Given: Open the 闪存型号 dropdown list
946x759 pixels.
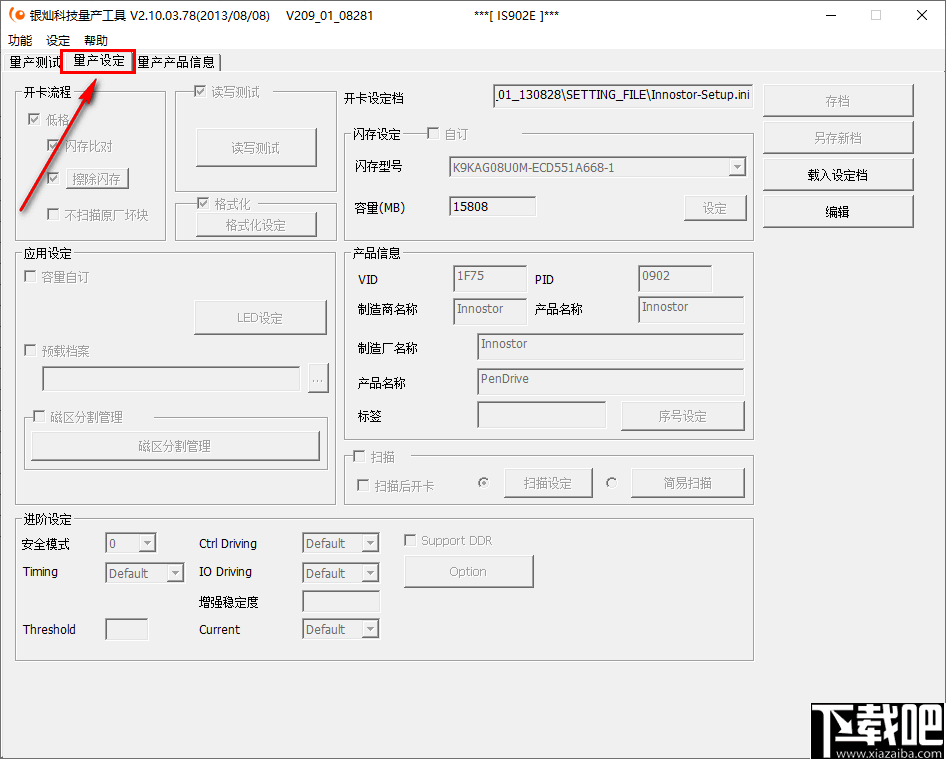Looking at the screenshot, I should pos(737,167).
